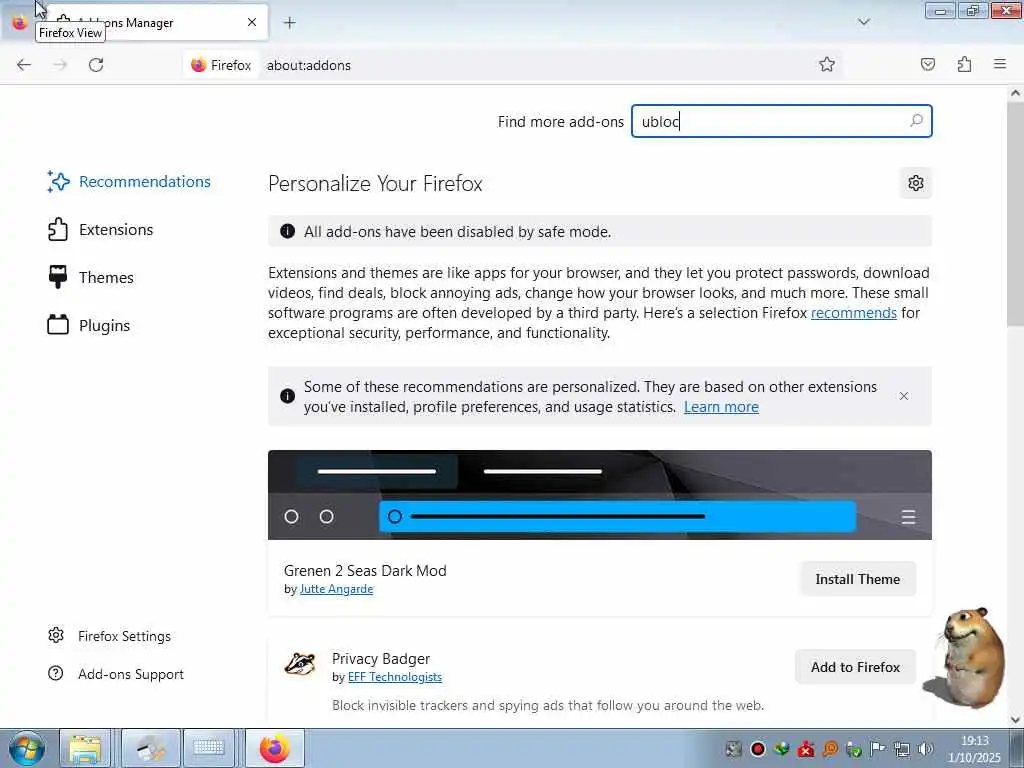The width and height of the screenshot is (1024, 768).
Task: Add Privacy Badger to Firefox
Action: click(x=855, y=667)
